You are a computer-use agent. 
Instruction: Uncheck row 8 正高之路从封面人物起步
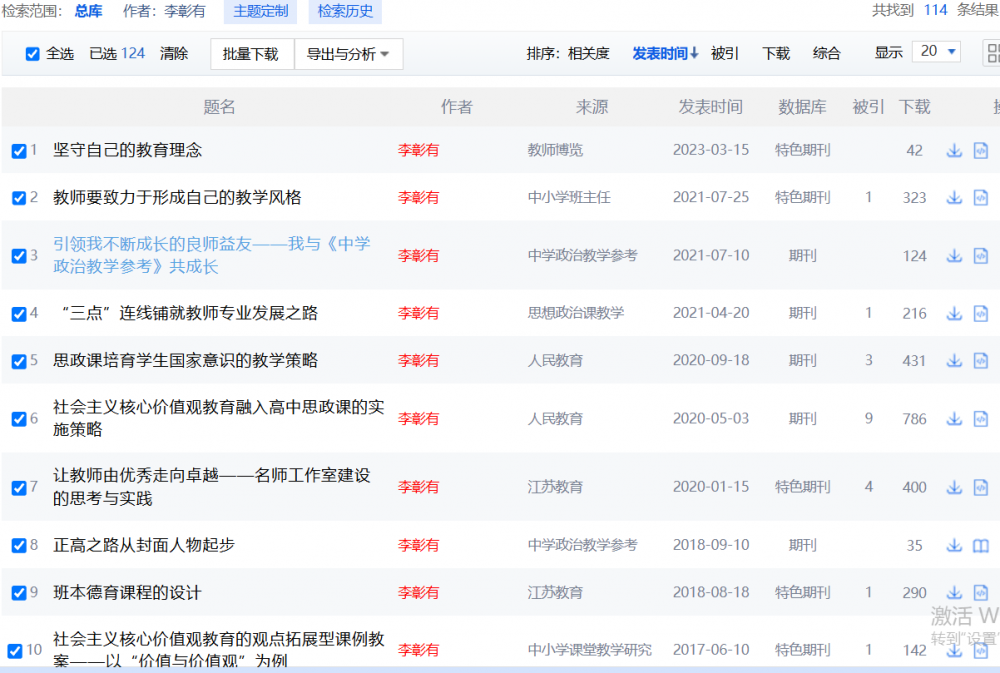19,546
